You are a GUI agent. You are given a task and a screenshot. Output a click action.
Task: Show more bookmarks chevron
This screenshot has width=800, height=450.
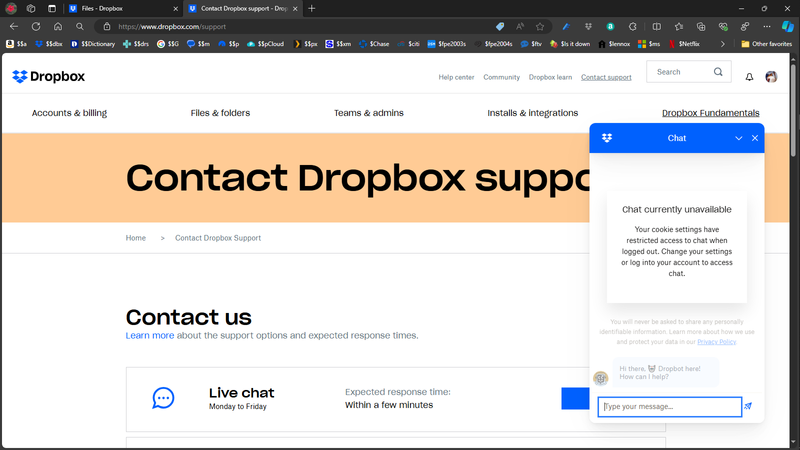point(722,44)
